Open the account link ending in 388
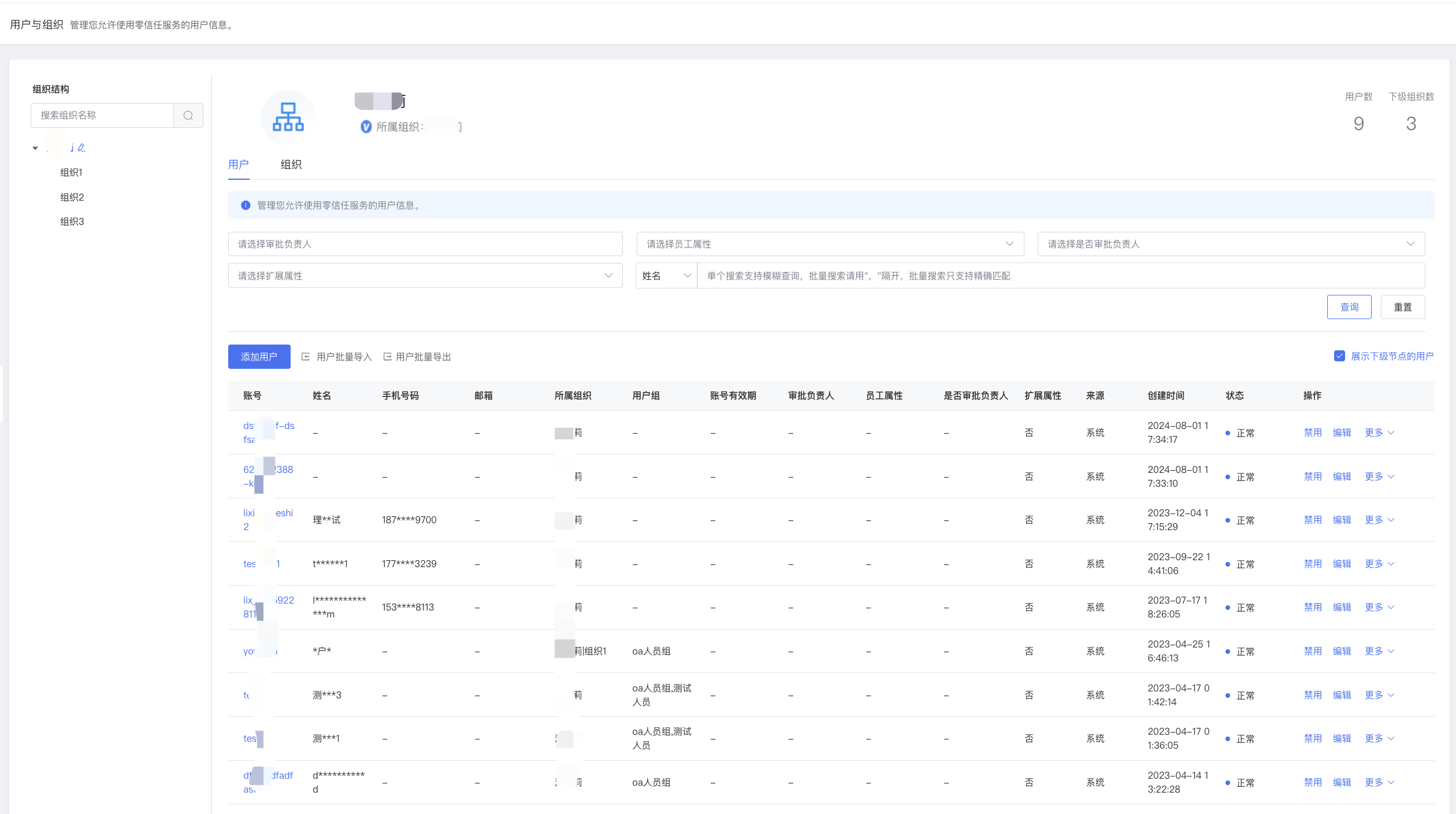The width and height of the screenshot is (1456, 814). pyautogui.click(x=269, y=476)
